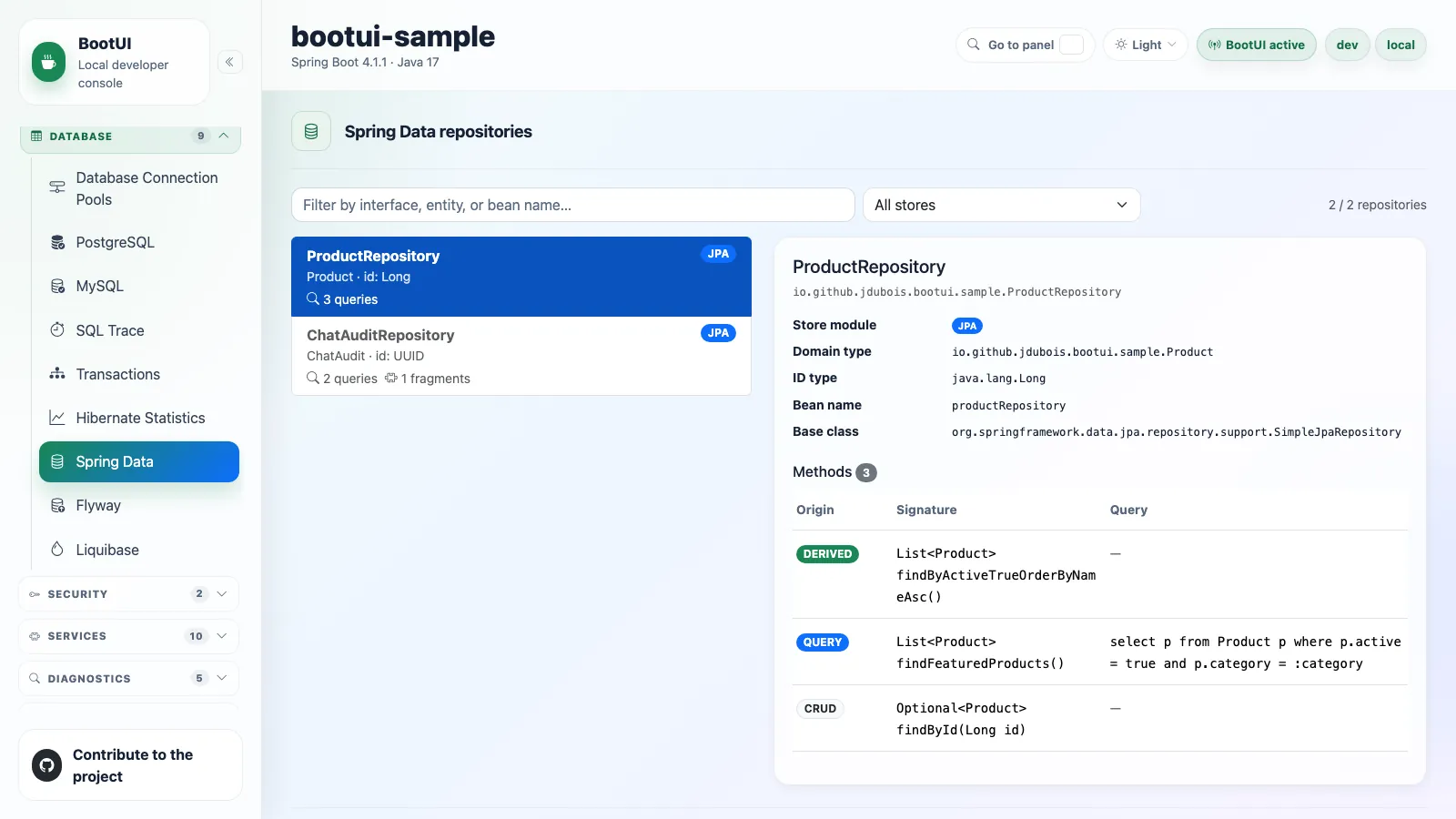Click the BootUI coffee cup logo
1456x819 pixels.
coord(48,63)
